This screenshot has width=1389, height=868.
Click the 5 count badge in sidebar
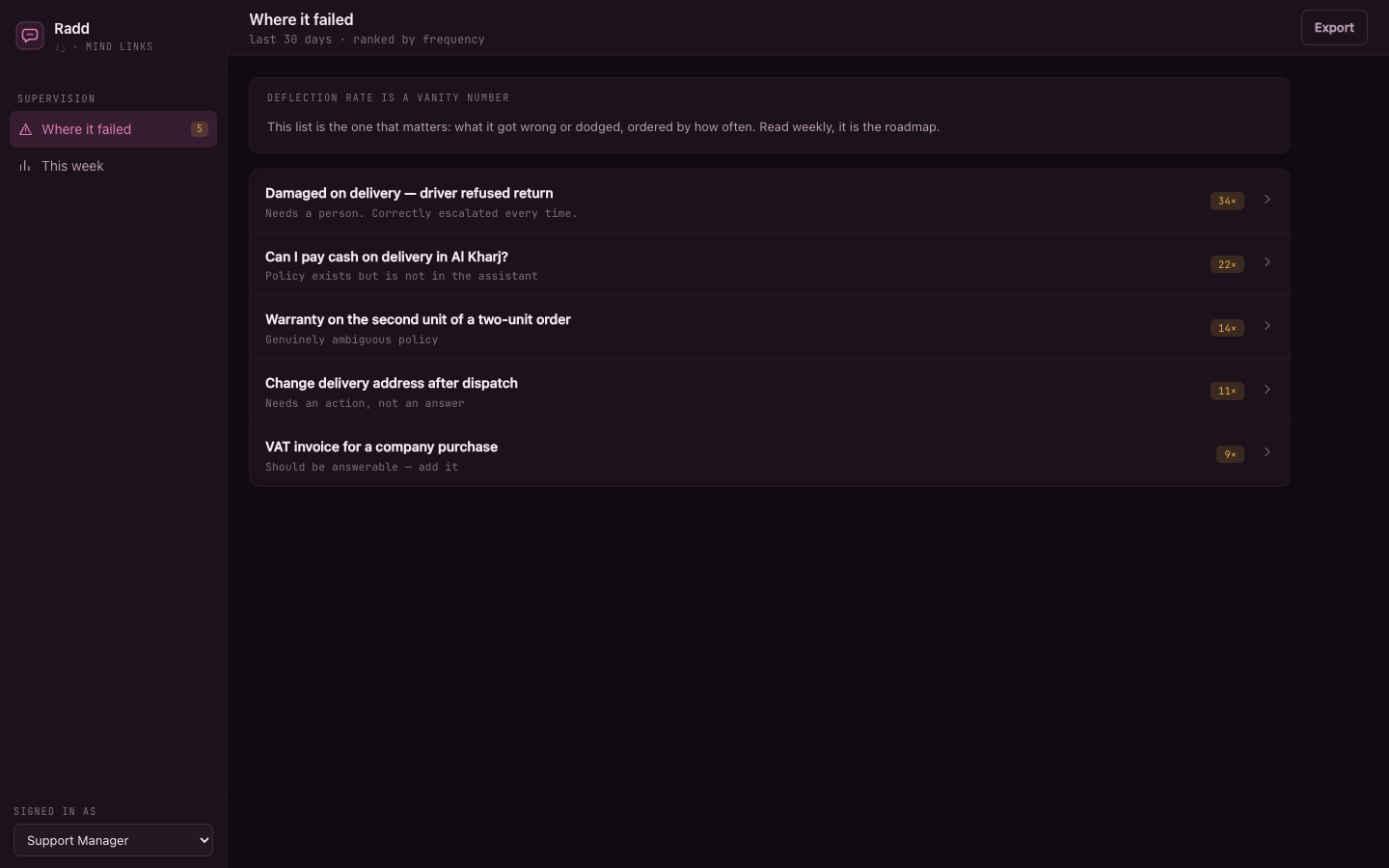[x=200, y=129]
